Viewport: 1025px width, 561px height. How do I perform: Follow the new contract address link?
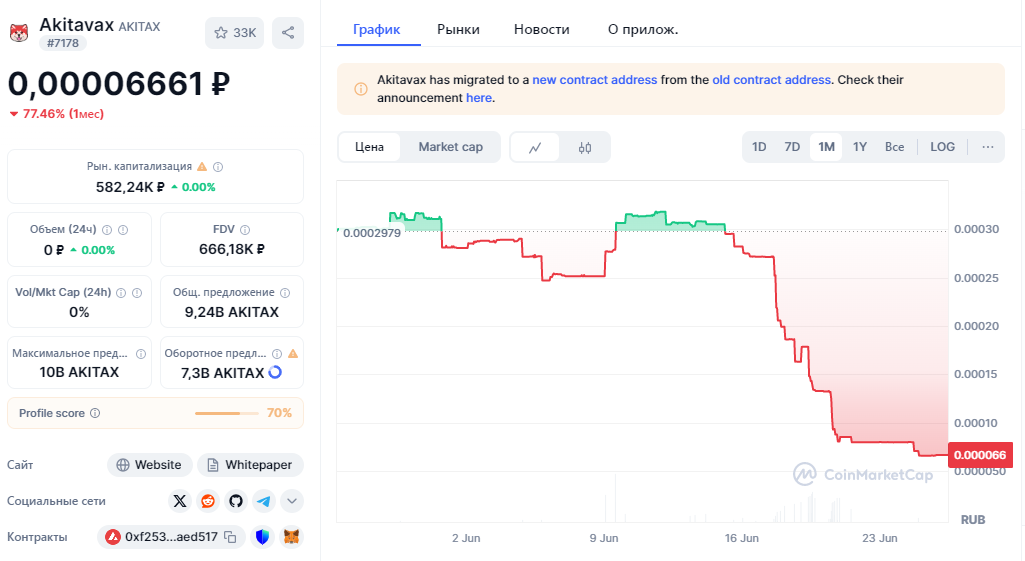(x=594, y=80)
